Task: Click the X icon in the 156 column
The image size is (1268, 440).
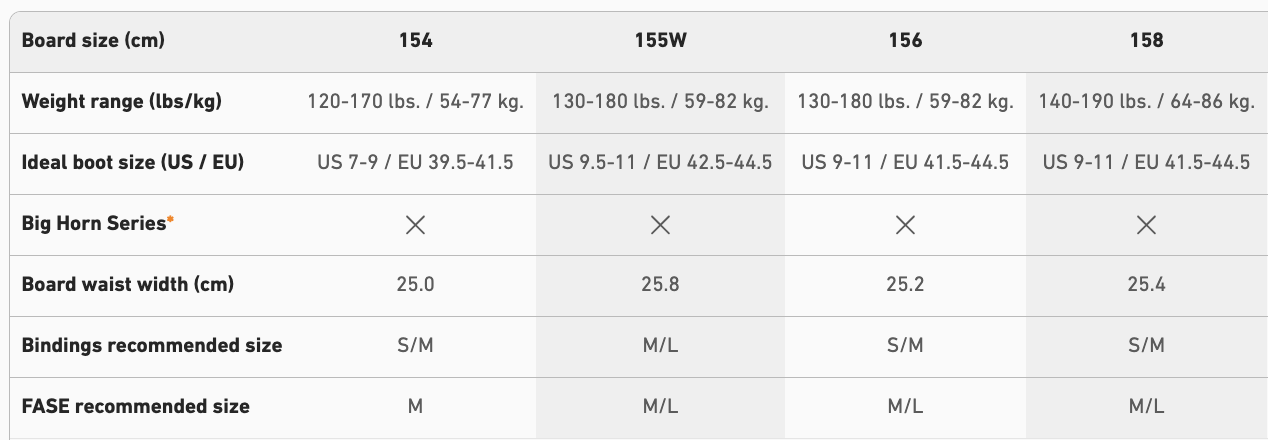Action: 905,225
